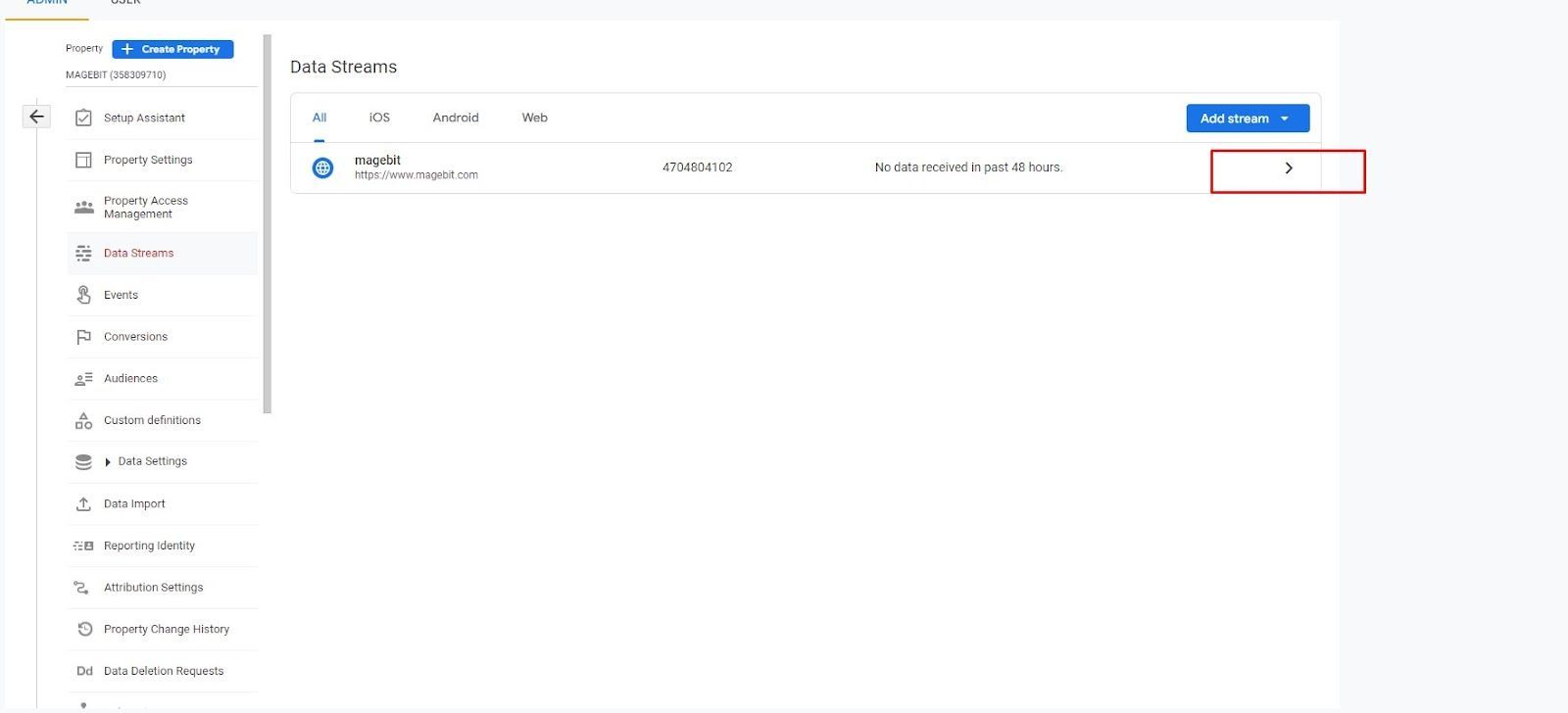
Task: Click the Property Access Management people icon
Action: click(x=83, y=207)
